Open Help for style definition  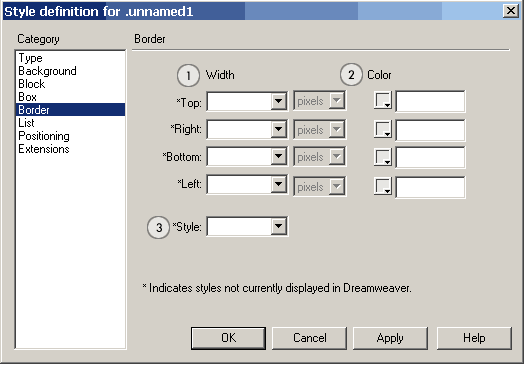(474, 338)
